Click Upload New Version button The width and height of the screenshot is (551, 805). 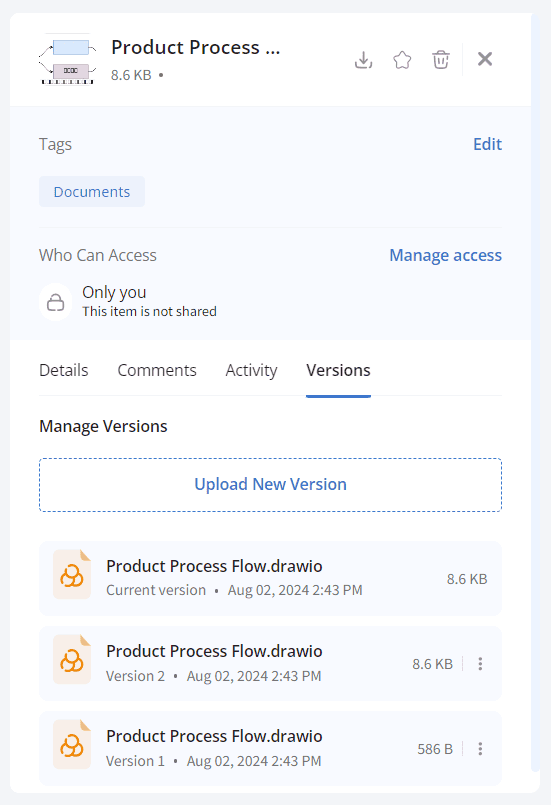pos(271,485)
